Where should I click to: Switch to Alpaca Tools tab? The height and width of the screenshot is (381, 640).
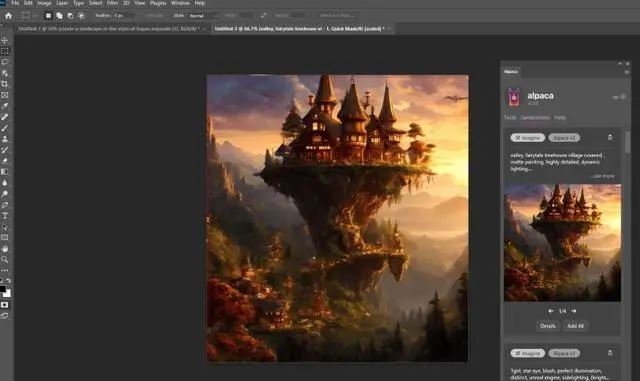(510, 118)
